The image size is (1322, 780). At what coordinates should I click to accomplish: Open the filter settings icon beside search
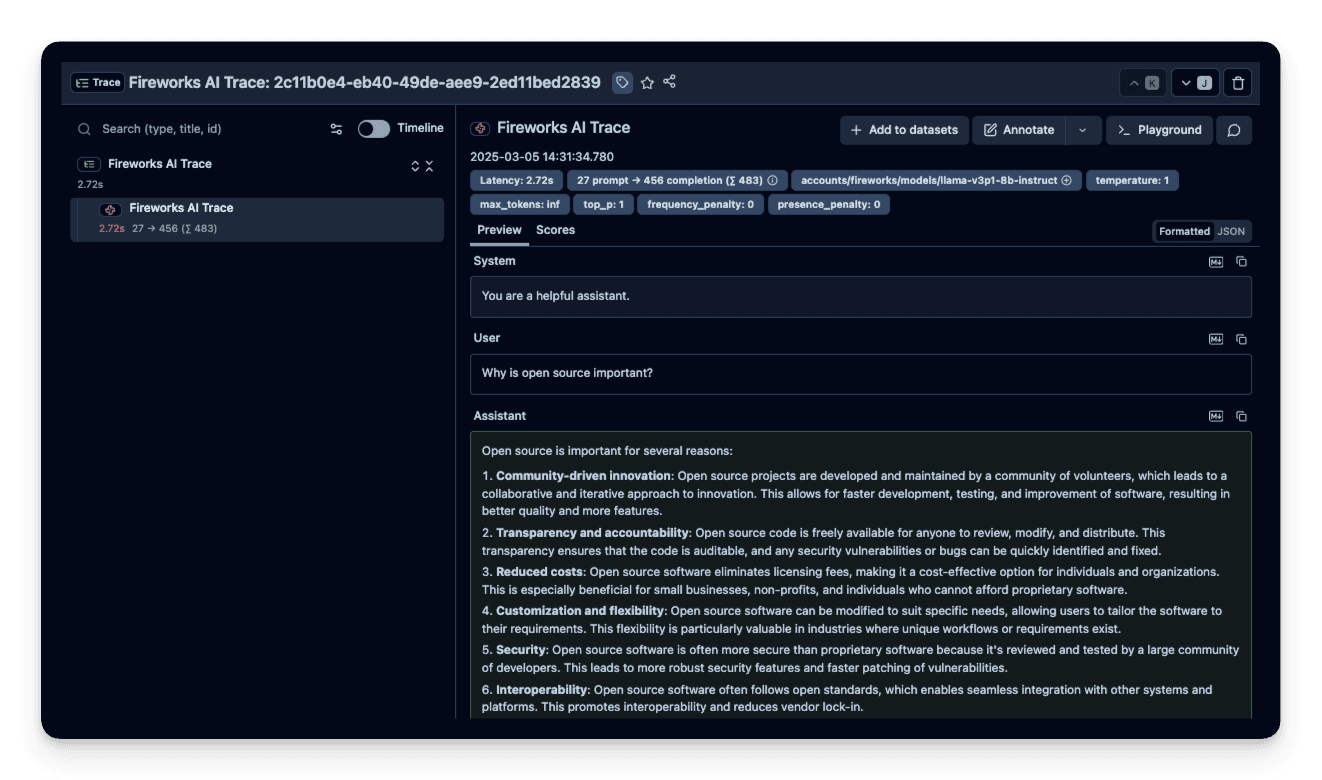coord(336,129)
